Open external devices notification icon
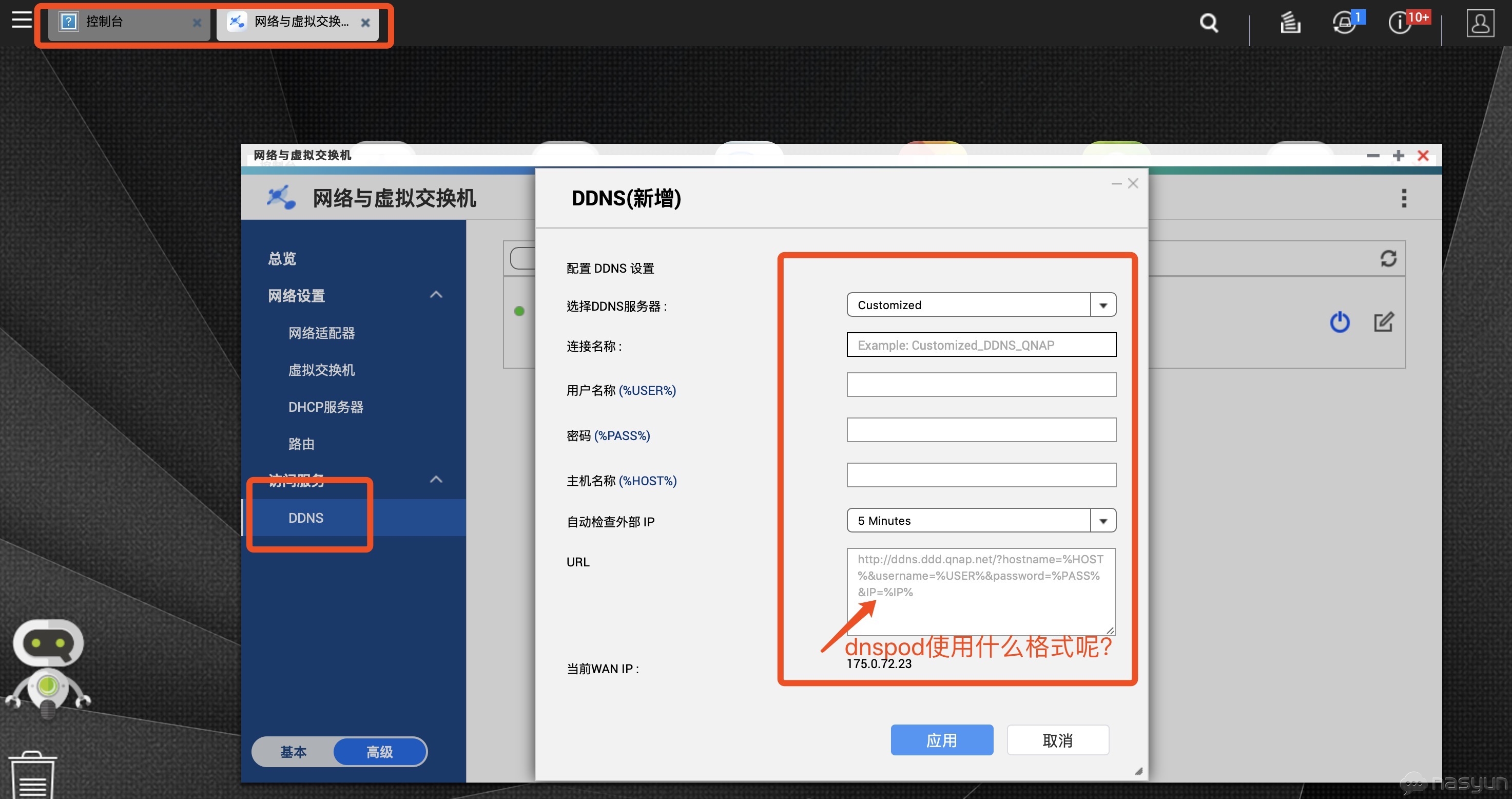 click(1345, 23)
